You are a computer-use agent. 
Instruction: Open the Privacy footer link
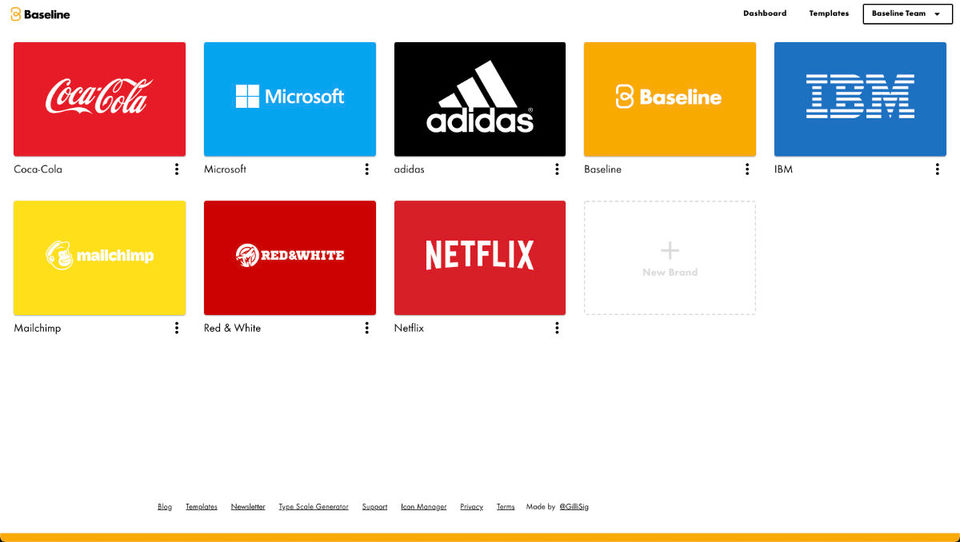point(471,506)
